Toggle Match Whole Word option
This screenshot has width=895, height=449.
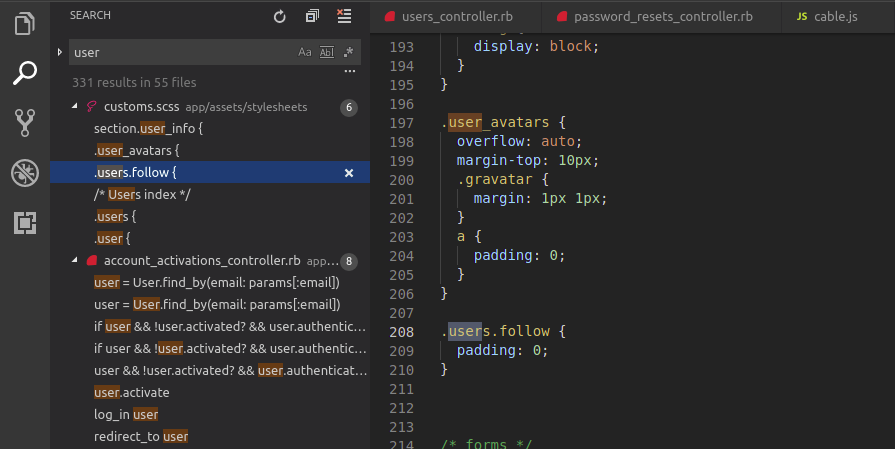326,52
